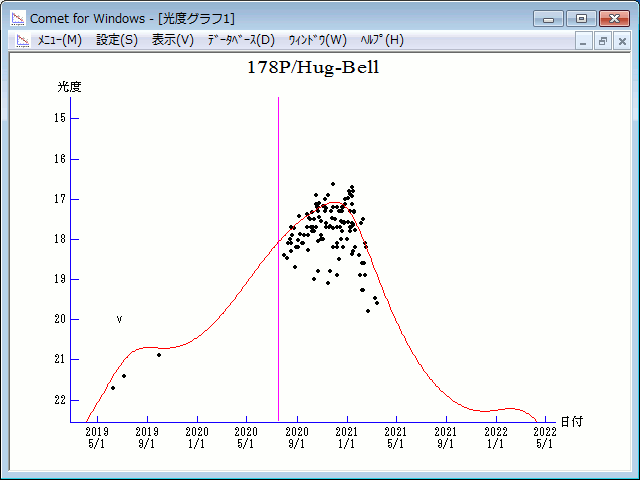Image resolution: width=640 pixels, height=480 pixels.
Task: Open the 表示(V) view menu
Action: (173, 40)
